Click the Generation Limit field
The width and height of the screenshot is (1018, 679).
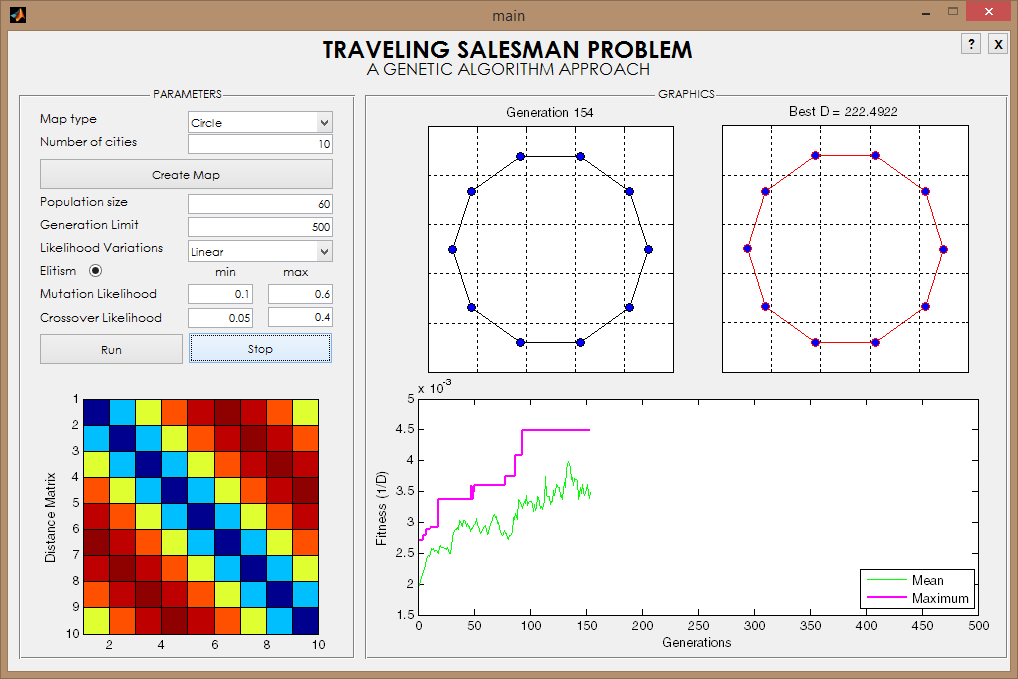[x=260, y=227]
